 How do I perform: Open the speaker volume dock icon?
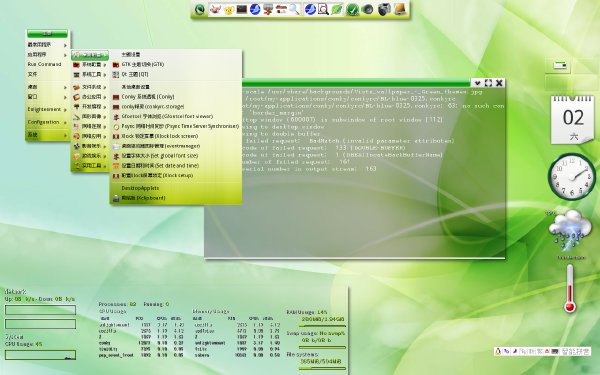(368, 10)
